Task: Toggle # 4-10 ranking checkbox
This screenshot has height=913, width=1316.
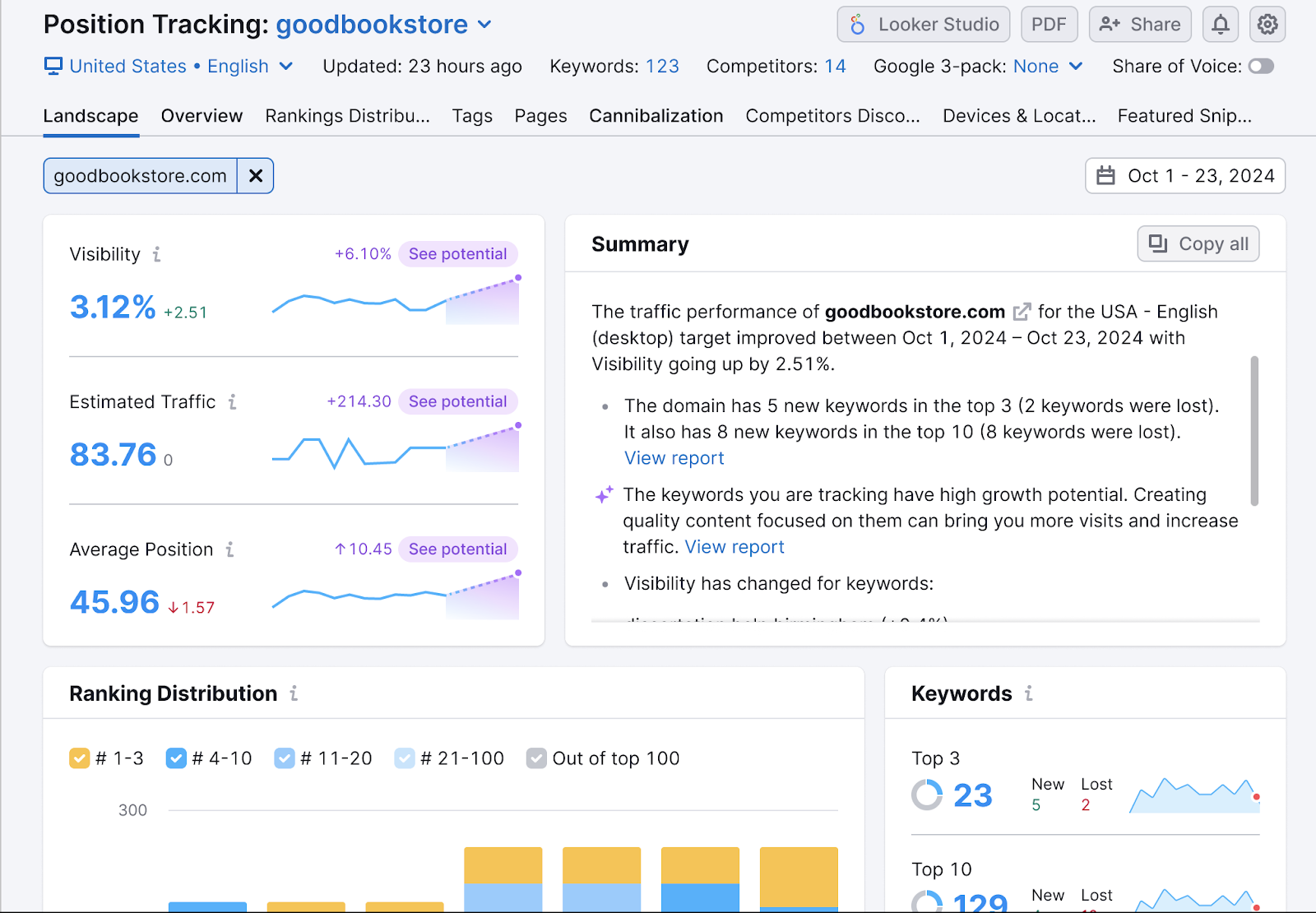Action: coord(176,758)
